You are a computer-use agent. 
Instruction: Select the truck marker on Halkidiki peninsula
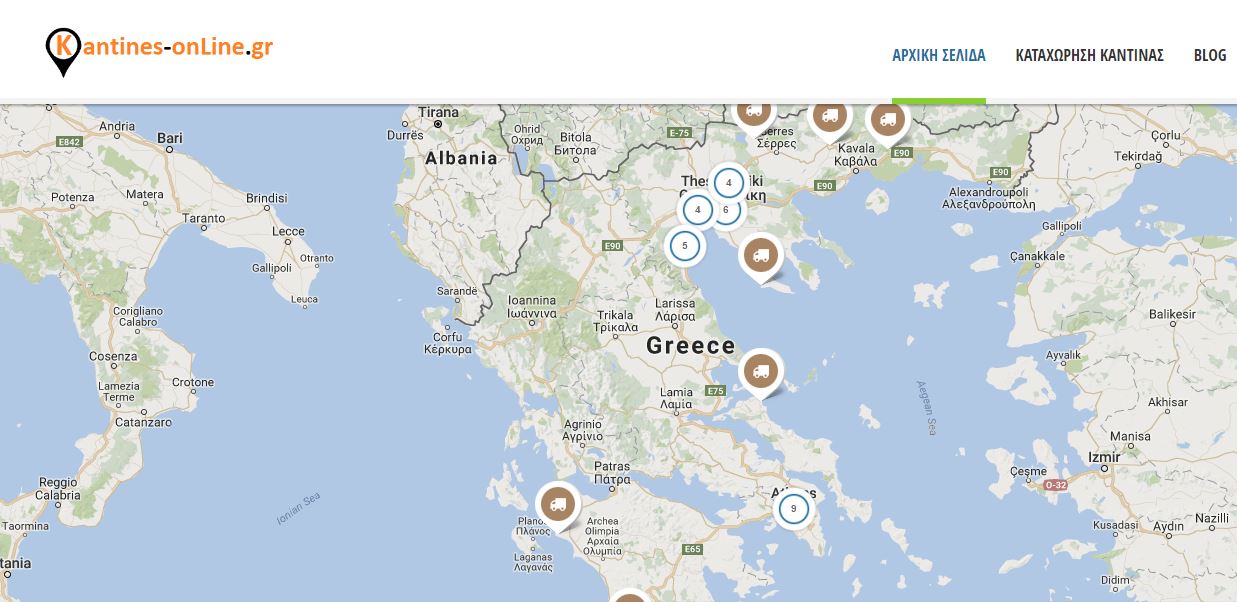[760, 256]
